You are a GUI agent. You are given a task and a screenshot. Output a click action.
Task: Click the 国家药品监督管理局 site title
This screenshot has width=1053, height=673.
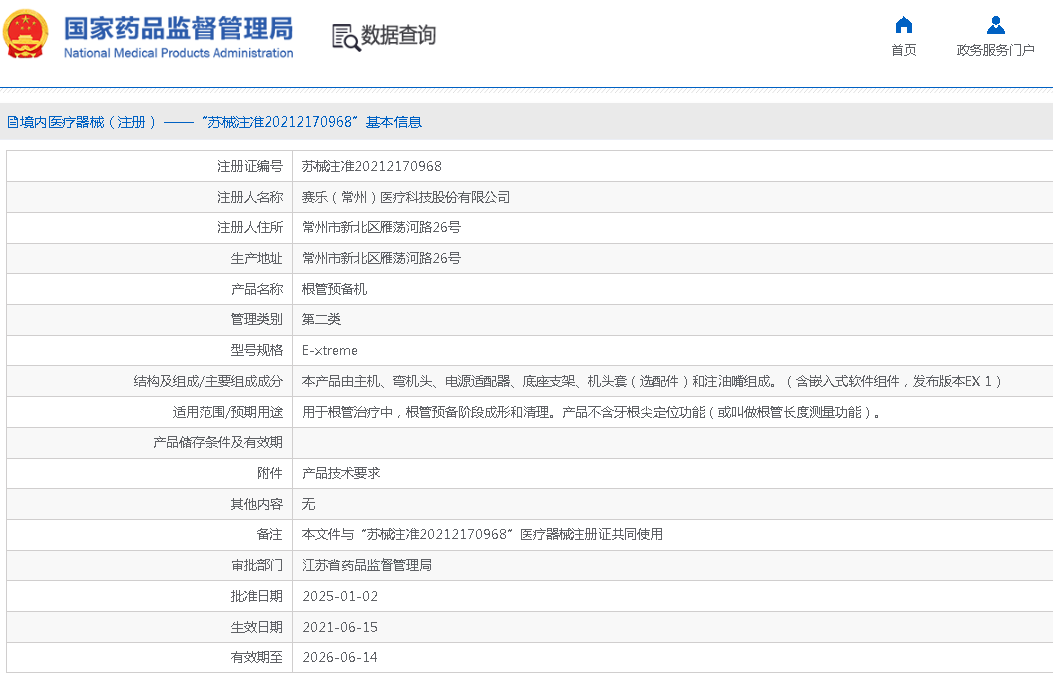tap(178, 27)
